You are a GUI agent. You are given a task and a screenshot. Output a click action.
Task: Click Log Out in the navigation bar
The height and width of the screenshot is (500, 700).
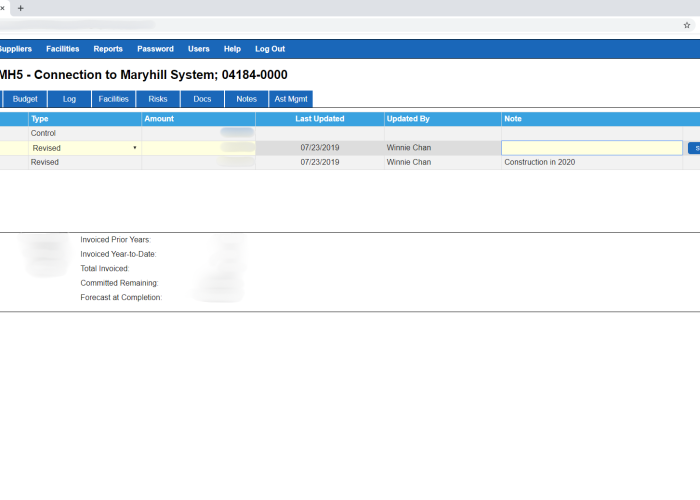point(270,49)
